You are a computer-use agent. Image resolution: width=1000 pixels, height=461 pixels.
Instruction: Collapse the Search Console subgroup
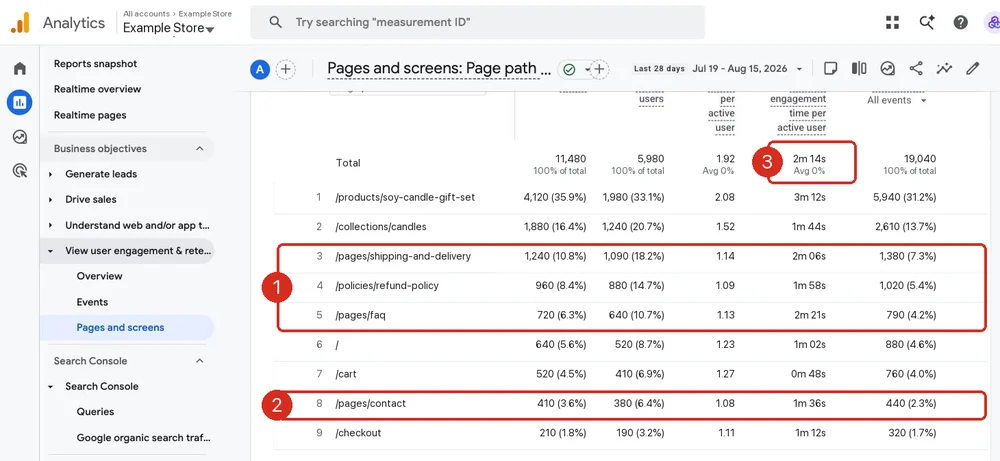click(x=51, y=386)
